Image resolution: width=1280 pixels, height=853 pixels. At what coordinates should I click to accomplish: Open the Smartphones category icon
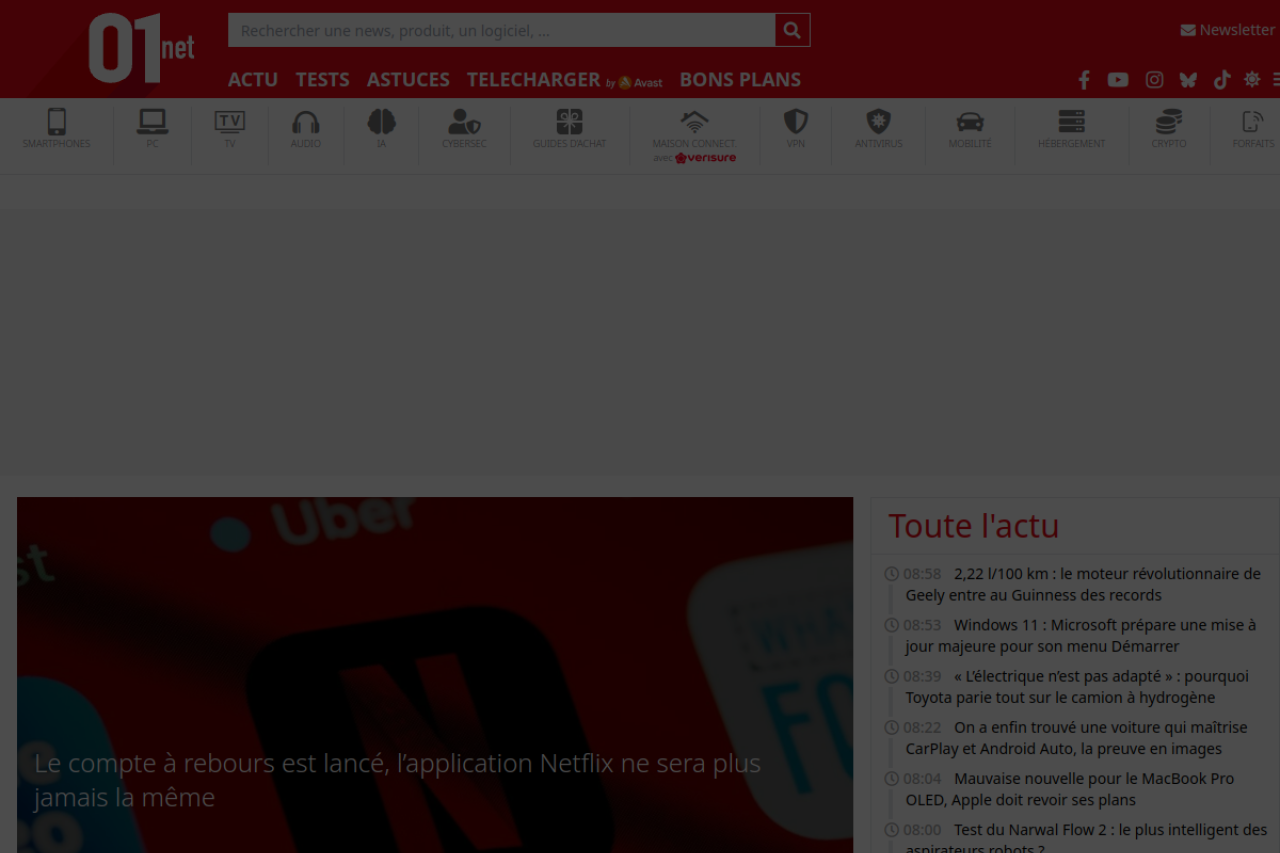tap(57, 129)
